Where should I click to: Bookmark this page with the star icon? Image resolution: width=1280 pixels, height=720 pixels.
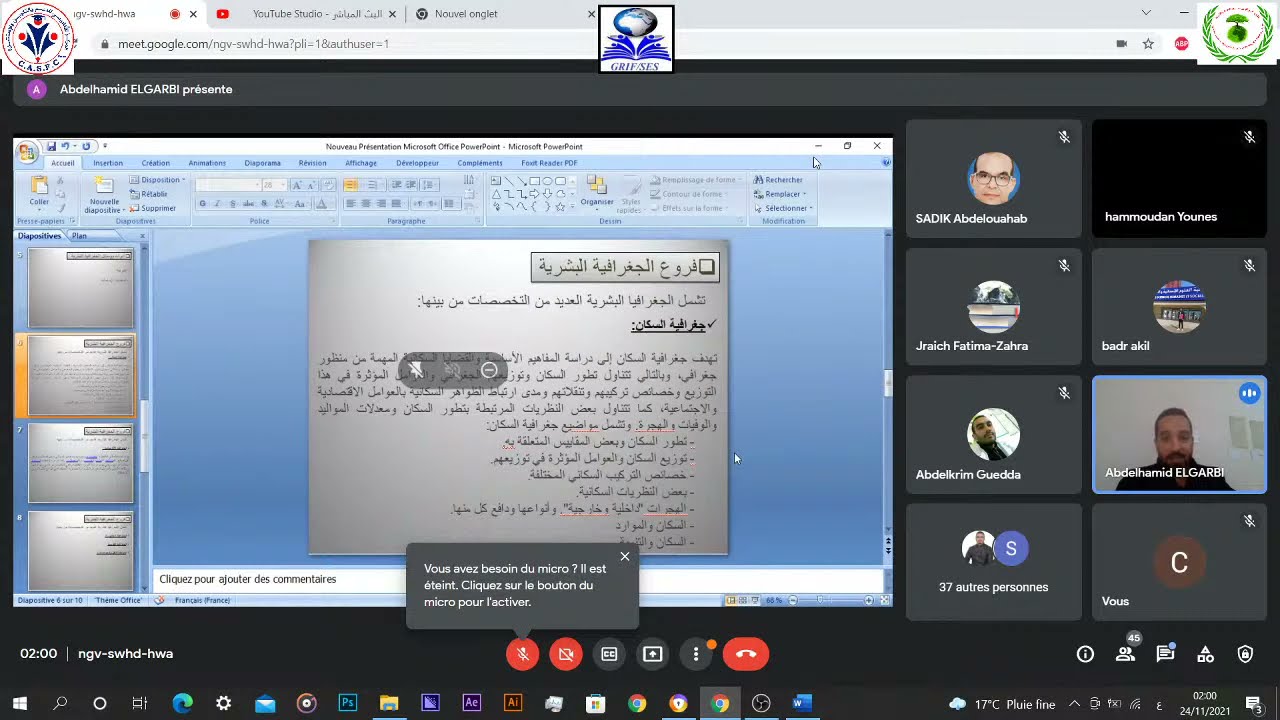(x=1148, y=44)
